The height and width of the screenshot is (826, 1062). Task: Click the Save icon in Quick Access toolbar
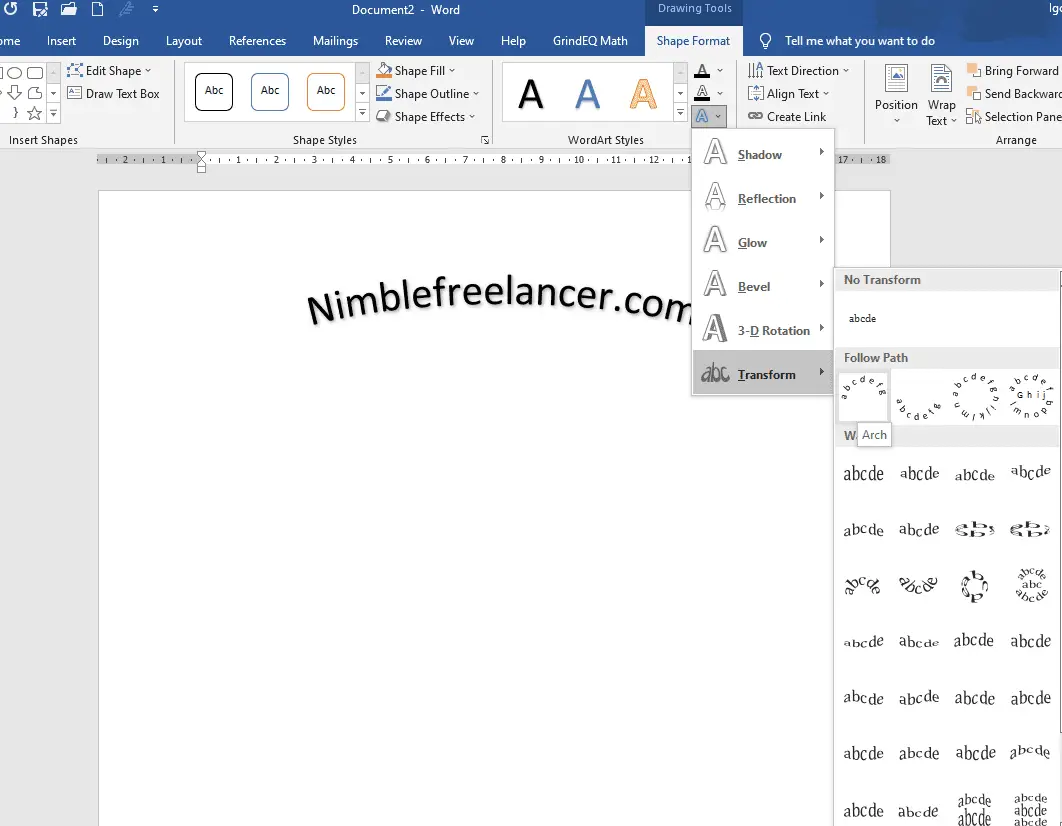[x=40, y=9]
